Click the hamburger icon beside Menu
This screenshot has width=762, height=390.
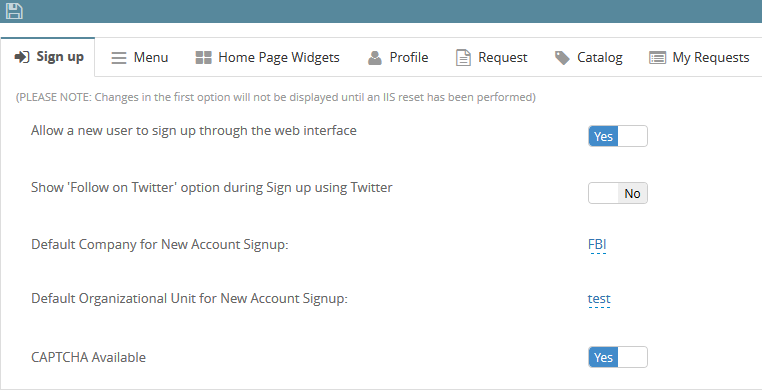(x=119, y=58)
